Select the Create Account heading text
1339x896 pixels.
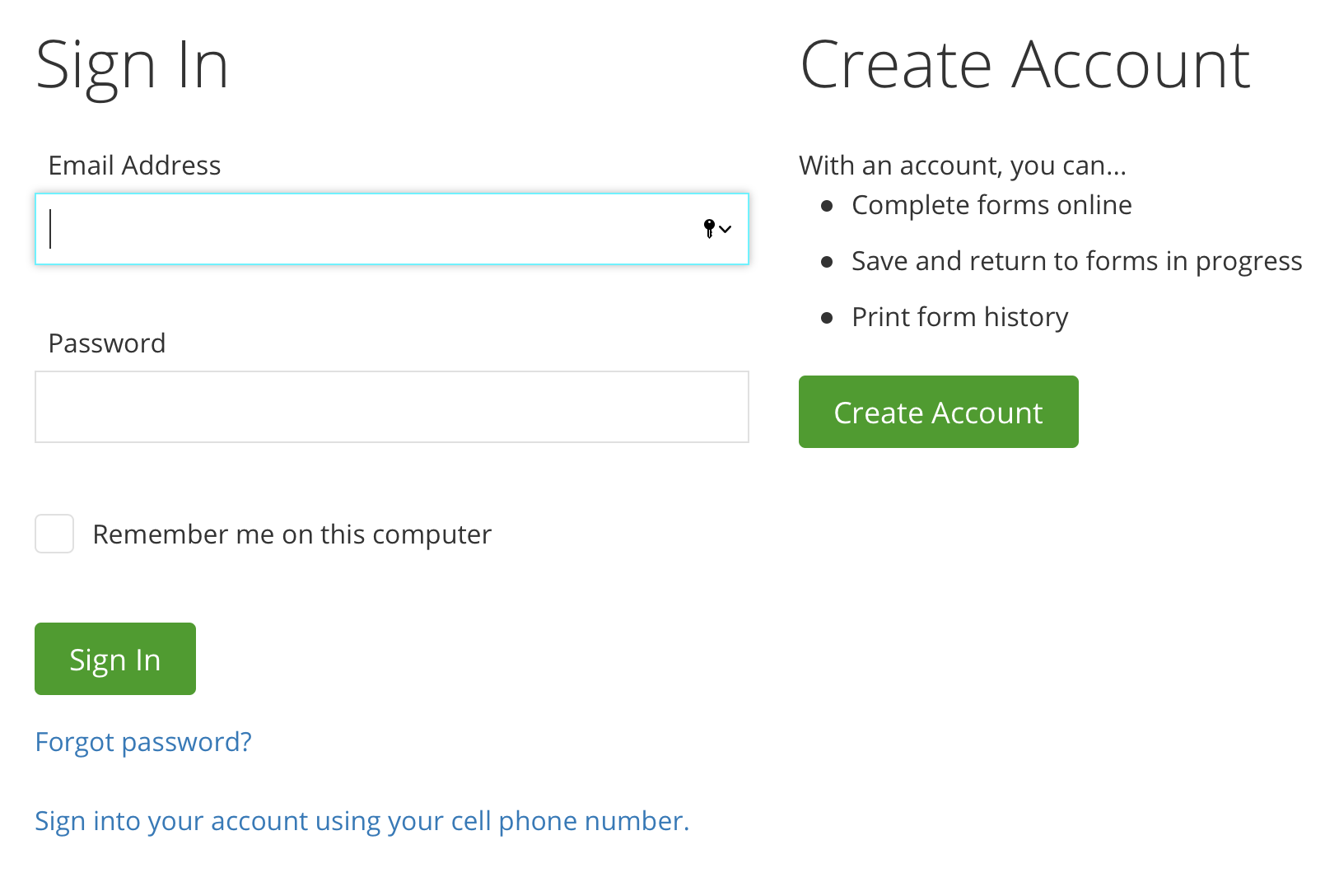click(1025, 65)
